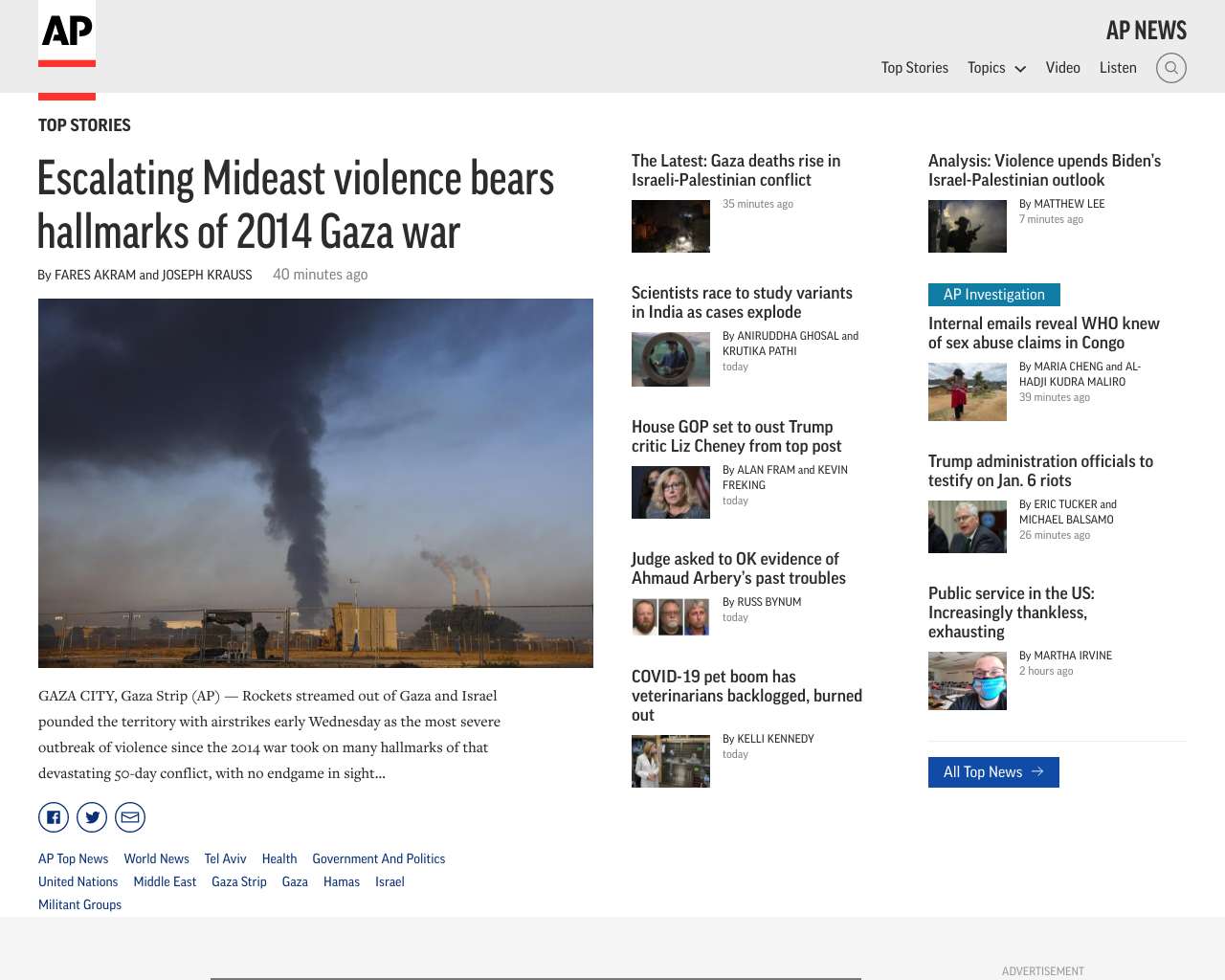Open Analysis: Violence upends Biden's outlook
The height and width of the screenshot is (980, 1225).
pos(1044,170)
